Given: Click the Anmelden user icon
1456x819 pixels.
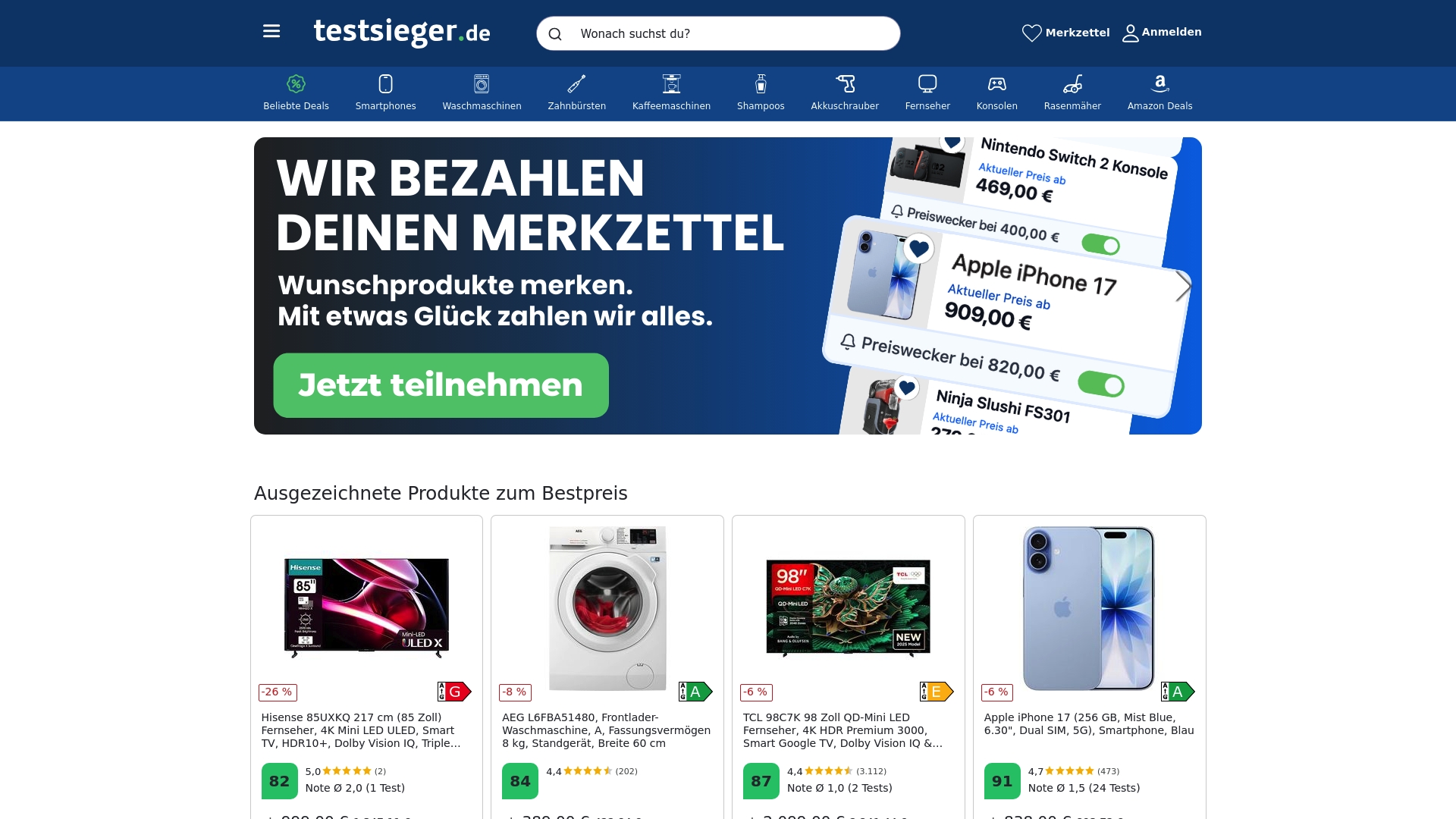Looking at the screenshot, I should 1130,33.
